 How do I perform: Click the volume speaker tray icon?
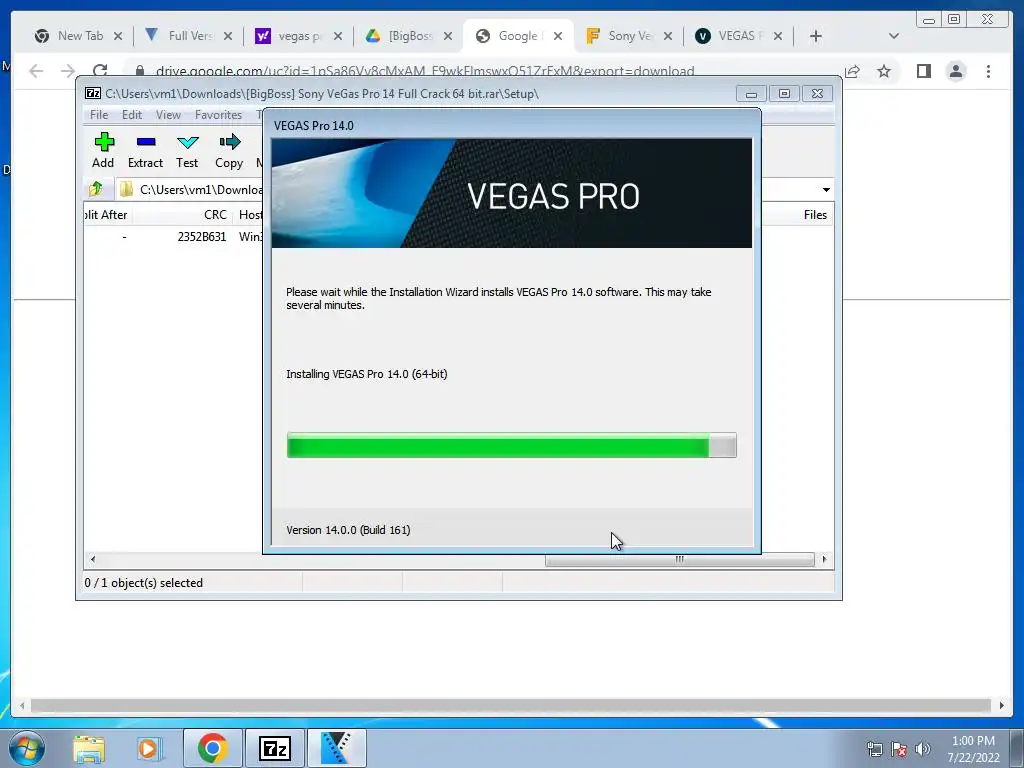pos(923,750)
